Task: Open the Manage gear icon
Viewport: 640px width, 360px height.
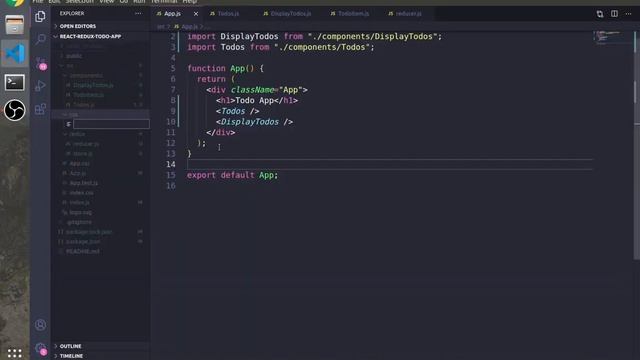Action: pos(40,348)
